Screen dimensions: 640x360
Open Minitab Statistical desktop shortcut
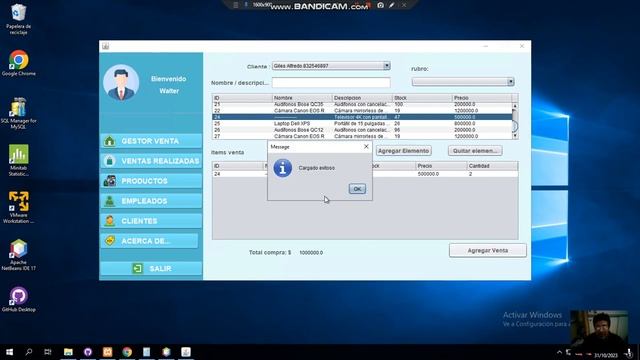[18, 160]
